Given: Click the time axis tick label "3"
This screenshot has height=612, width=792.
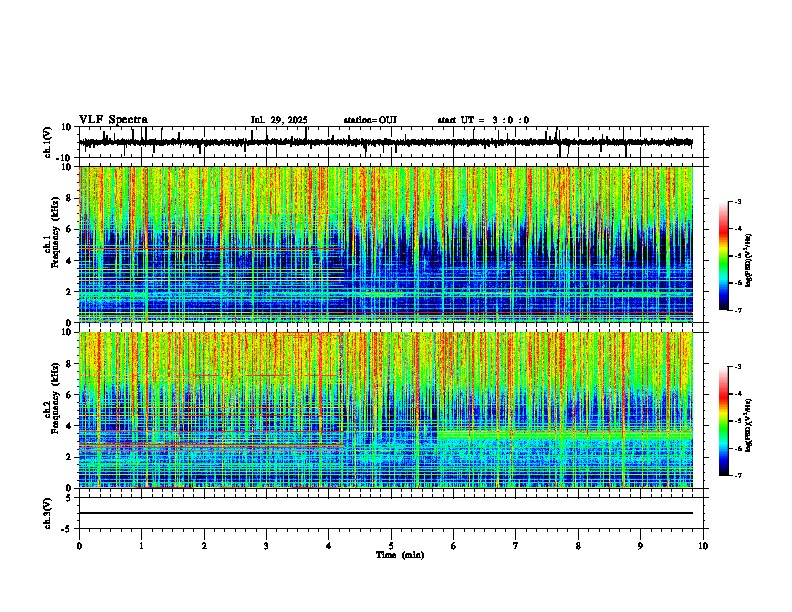Looking at the screenshot, I should pos(266,546).
